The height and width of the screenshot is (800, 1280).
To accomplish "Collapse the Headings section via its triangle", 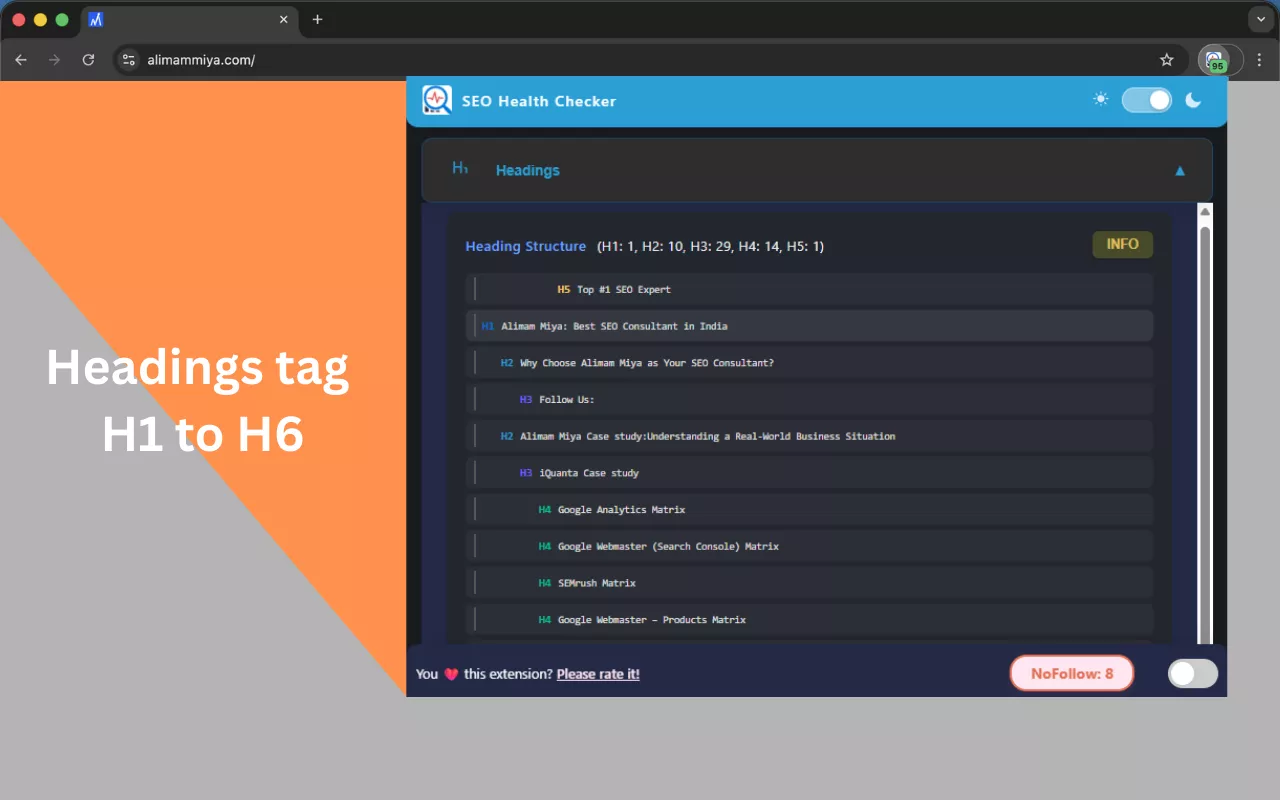I will coord(1180,170).
